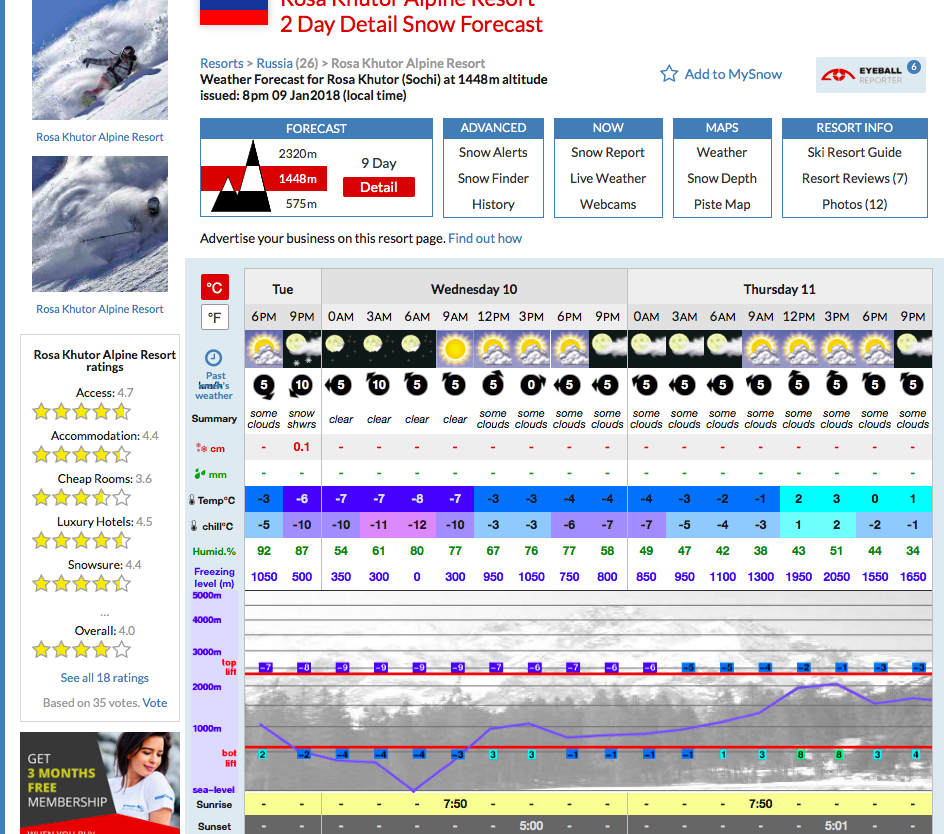Click the cloudy night icon for Thursday 9PM
This screenshot has height=834, width=944.
click(x=913, y=349)
